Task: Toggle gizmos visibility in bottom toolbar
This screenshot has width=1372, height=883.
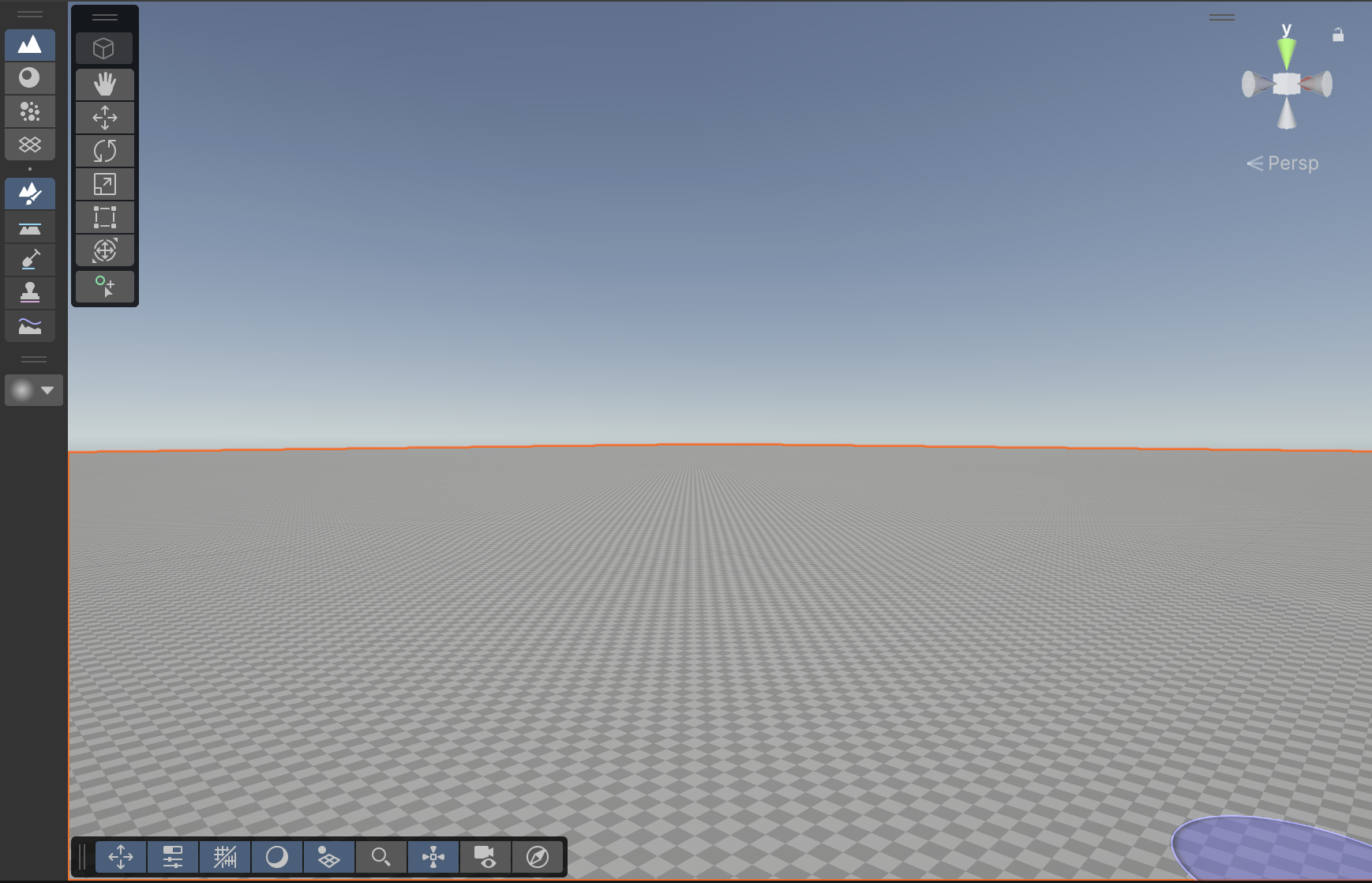Action: (x=433, y=857)
